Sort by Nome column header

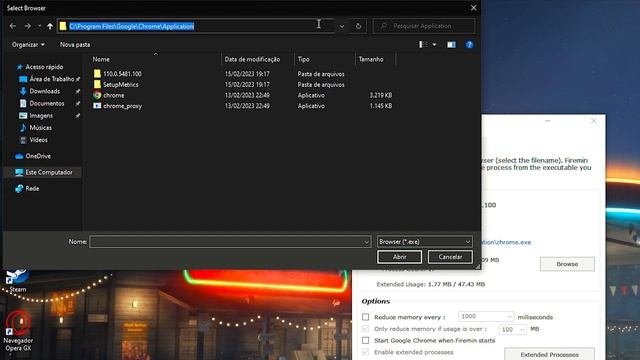101,59
